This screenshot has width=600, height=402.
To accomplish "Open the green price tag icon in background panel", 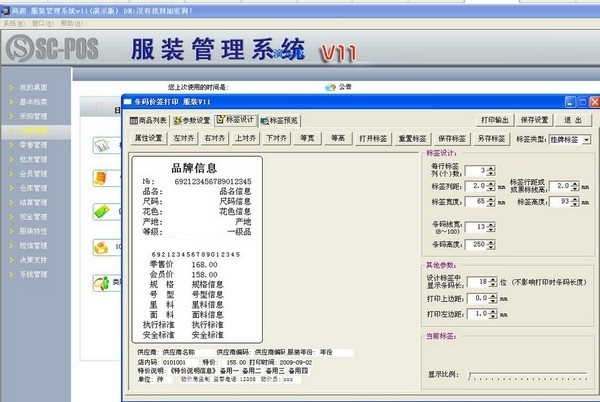I will pos(102,212).
